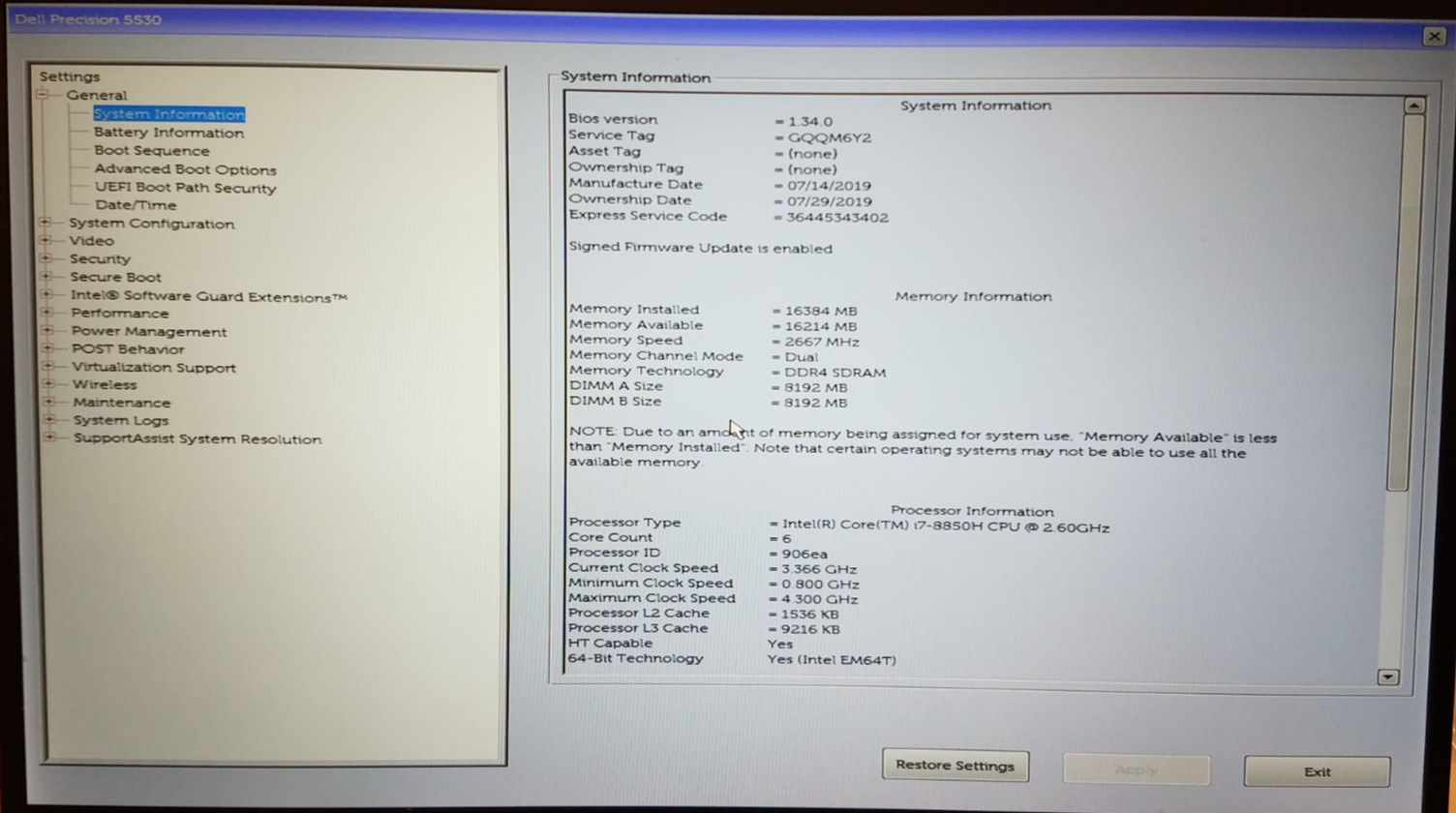Image resolution: width=1456 pixels, height=813 pixels.
Task: Click Memory Available value 16214 MB
Action: click(x=821, y=327)
